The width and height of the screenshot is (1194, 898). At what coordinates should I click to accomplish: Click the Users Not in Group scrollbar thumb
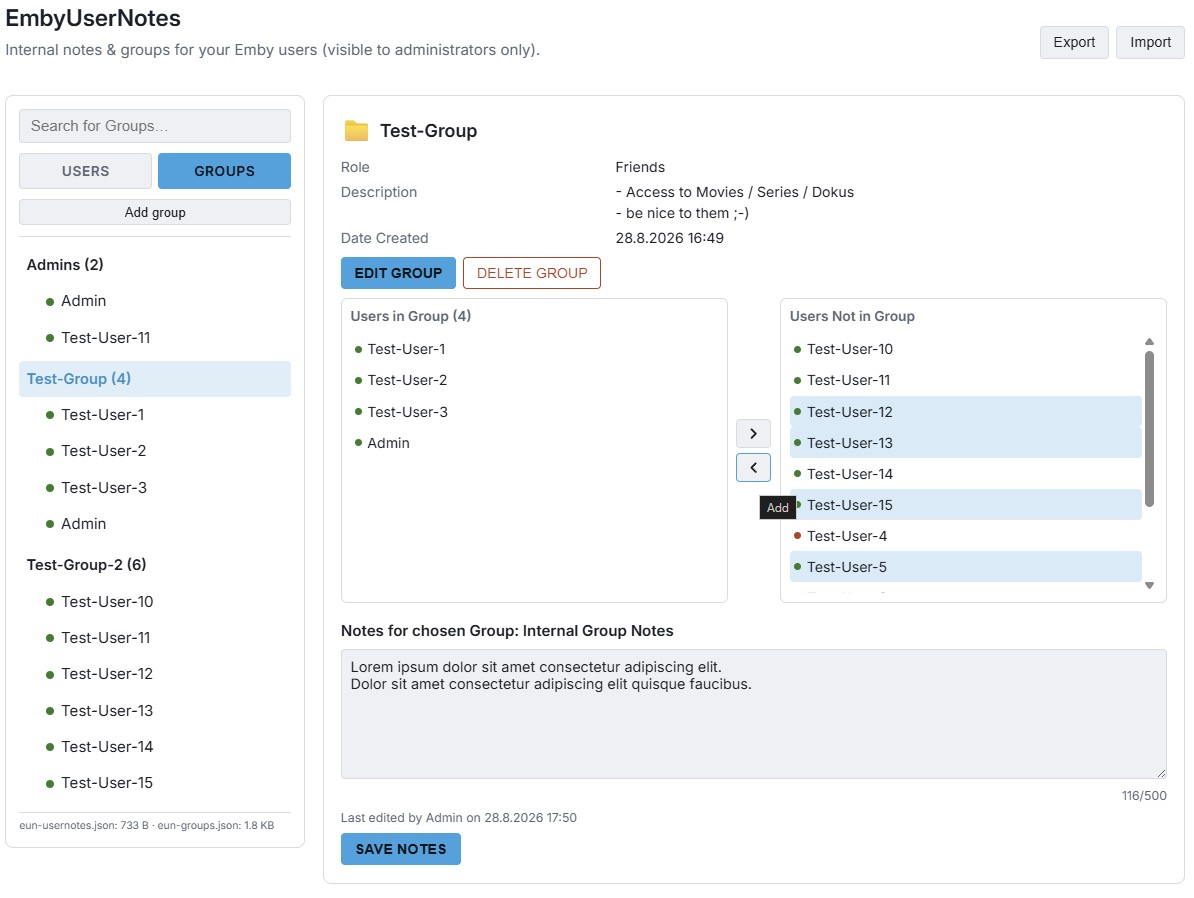coord(1149,429)
